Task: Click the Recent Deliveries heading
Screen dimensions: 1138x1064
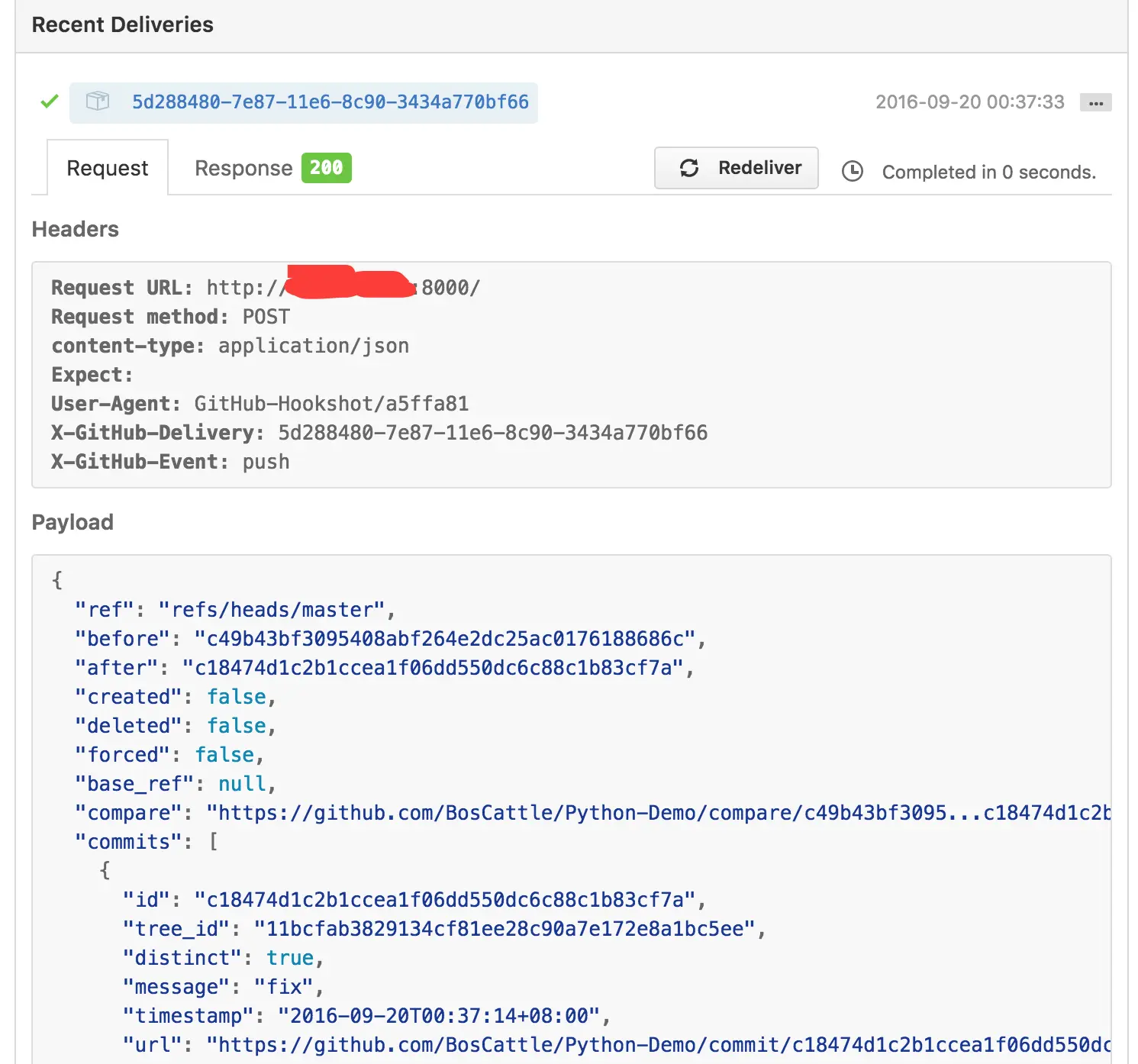Action: [x=122, y=25]
